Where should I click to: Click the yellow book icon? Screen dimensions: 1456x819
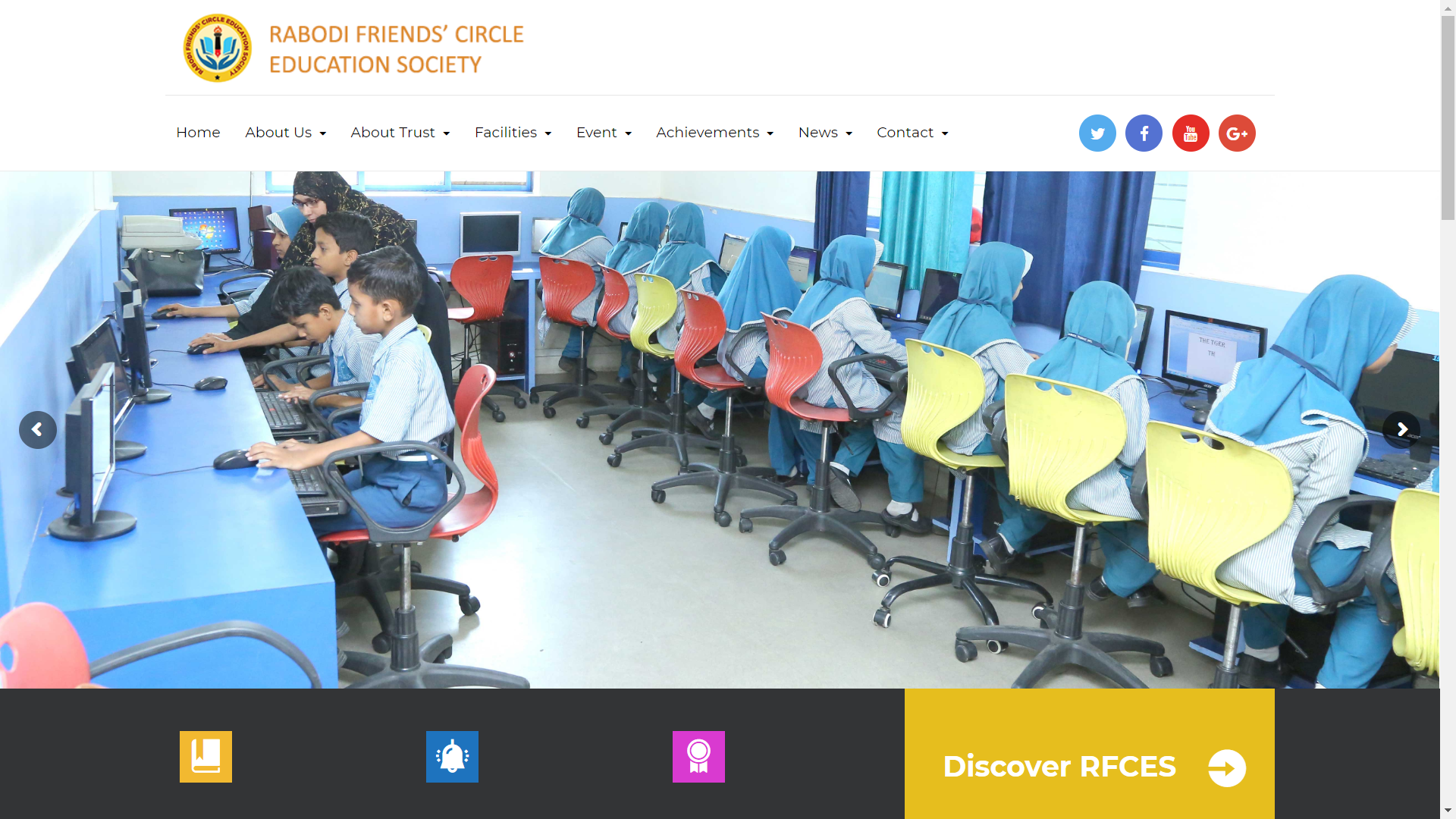tap(206, 757)
